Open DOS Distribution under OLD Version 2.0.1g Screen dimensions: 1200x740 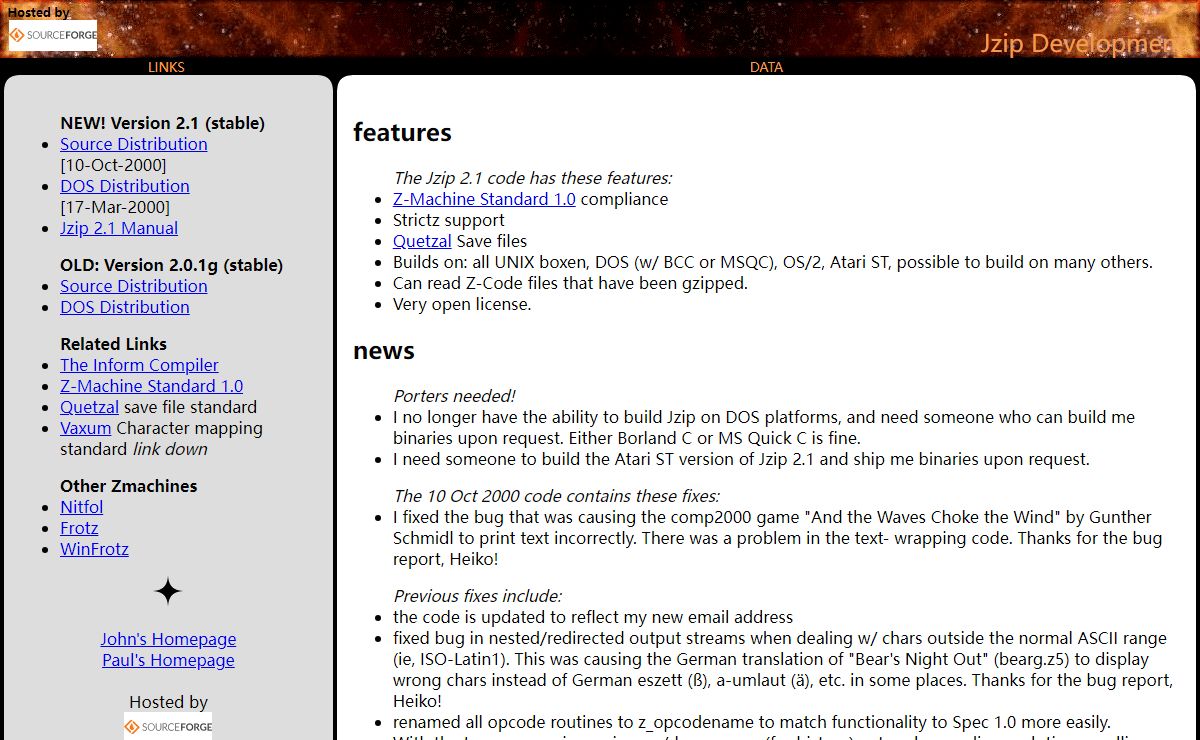point(125,307)
